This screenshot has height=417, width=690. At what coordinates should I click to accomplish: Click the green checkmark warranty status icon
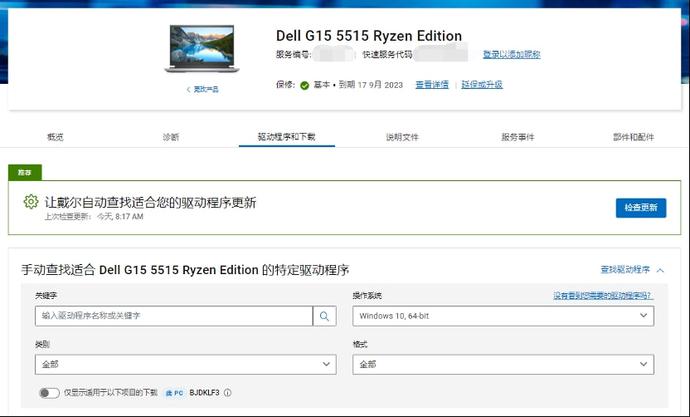pos(305,85)
